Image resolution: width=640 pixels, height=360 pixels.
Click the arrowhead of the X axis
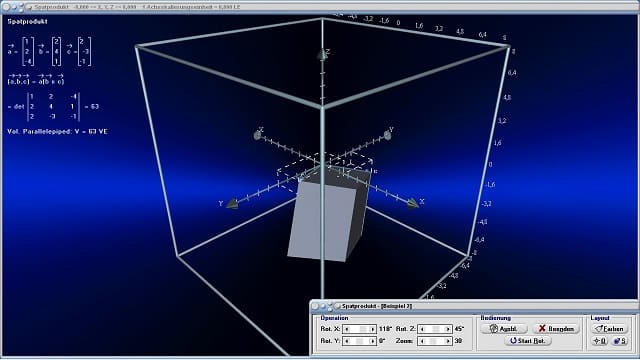click(x=412, y=203)
